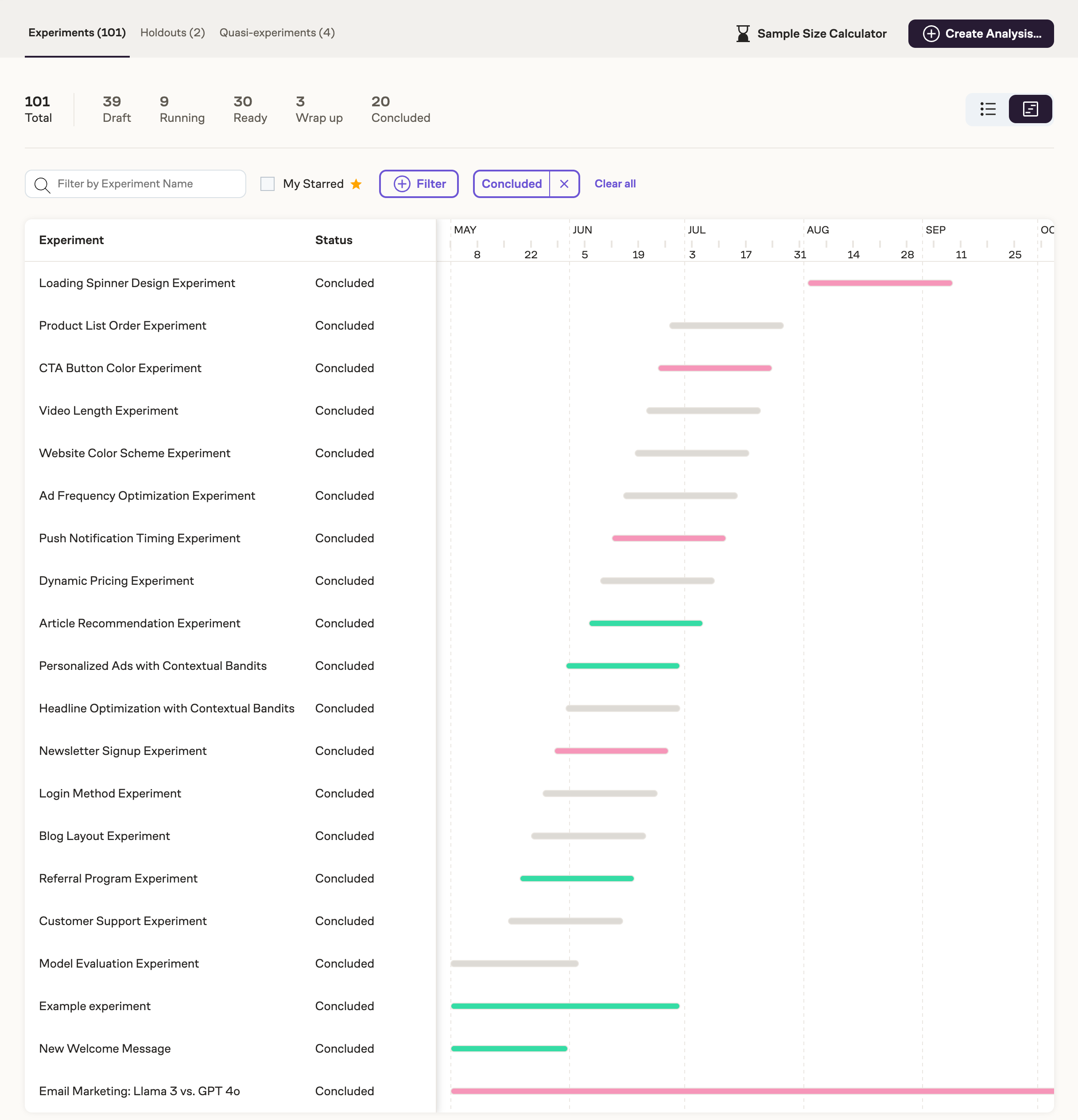Switch to the Holdouts tab
This screenshot has height=1120, width=1078.
172,33
